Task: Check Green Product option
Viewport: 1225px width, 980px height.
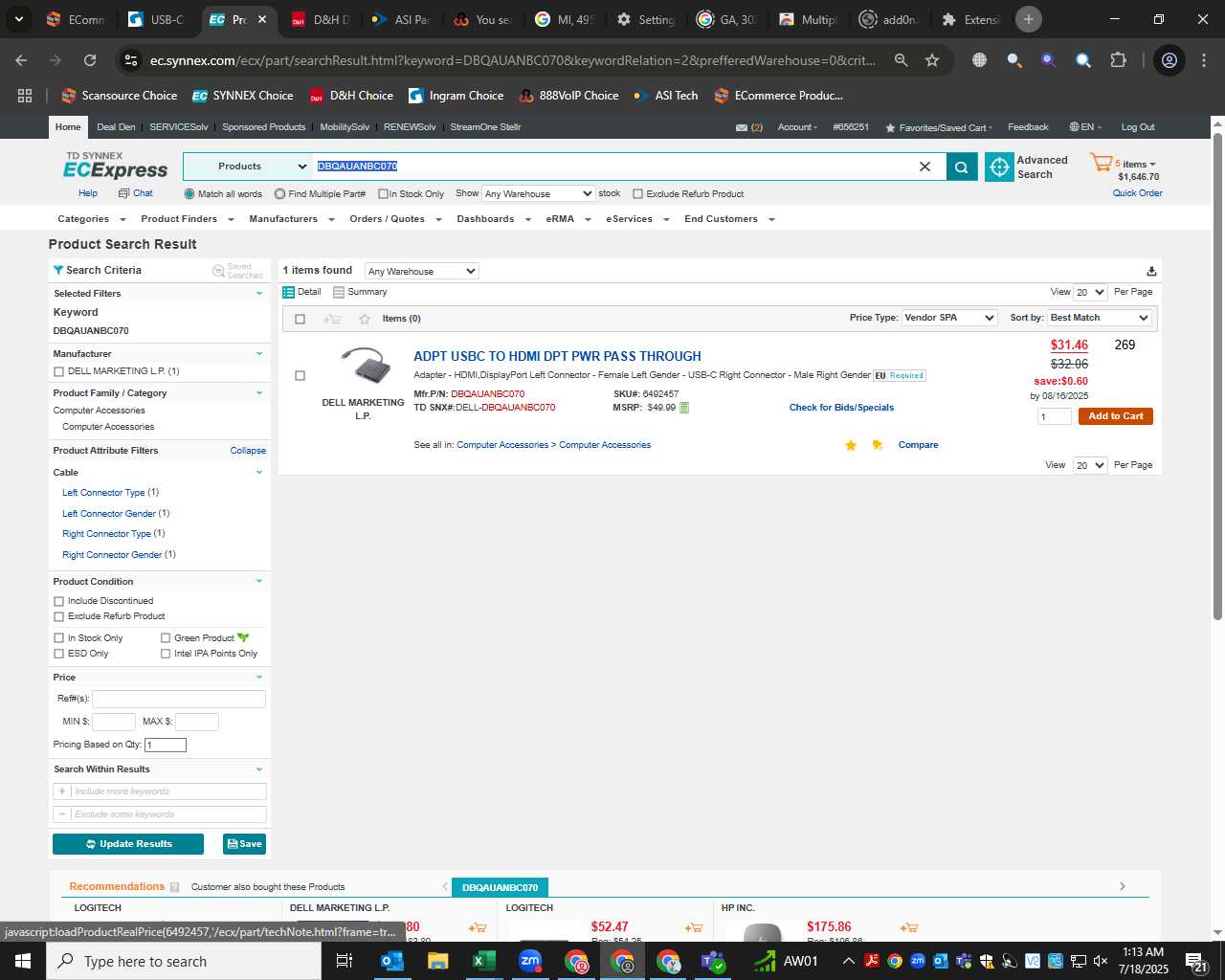Action: [166, 638]
